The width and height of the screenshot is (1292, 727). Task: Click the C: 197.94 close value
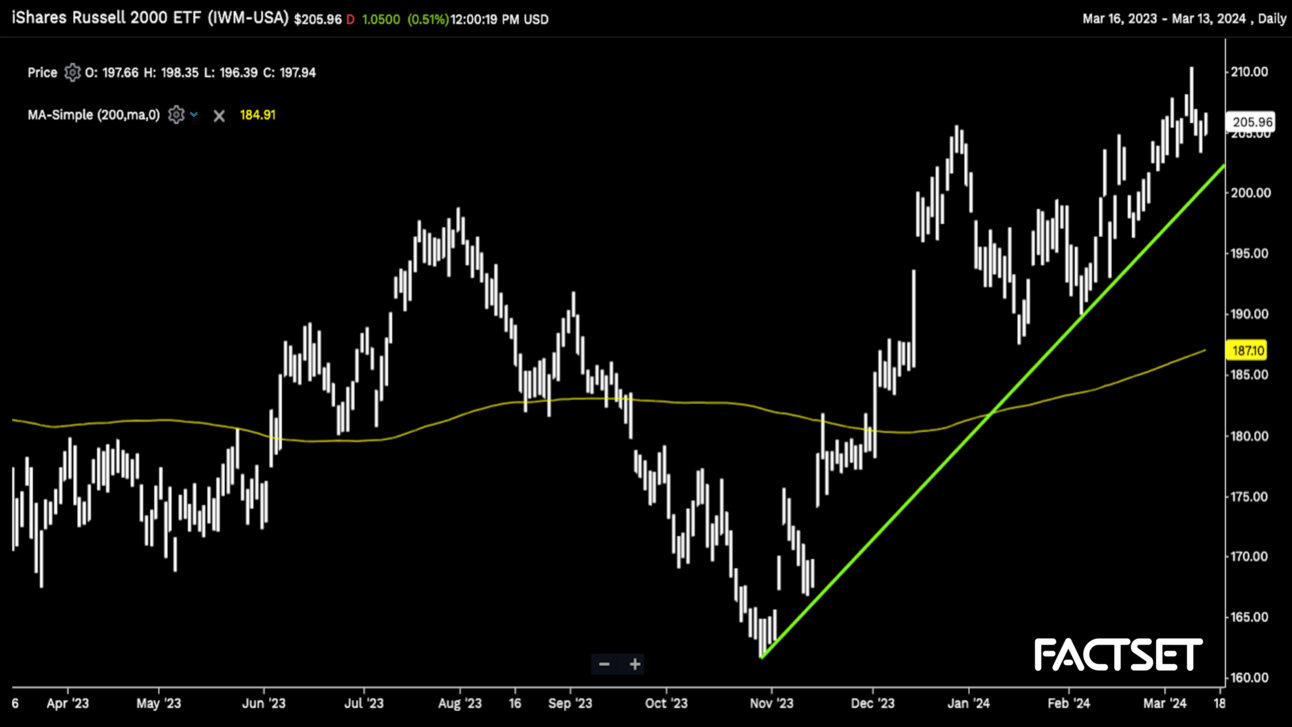coord(289,72)
